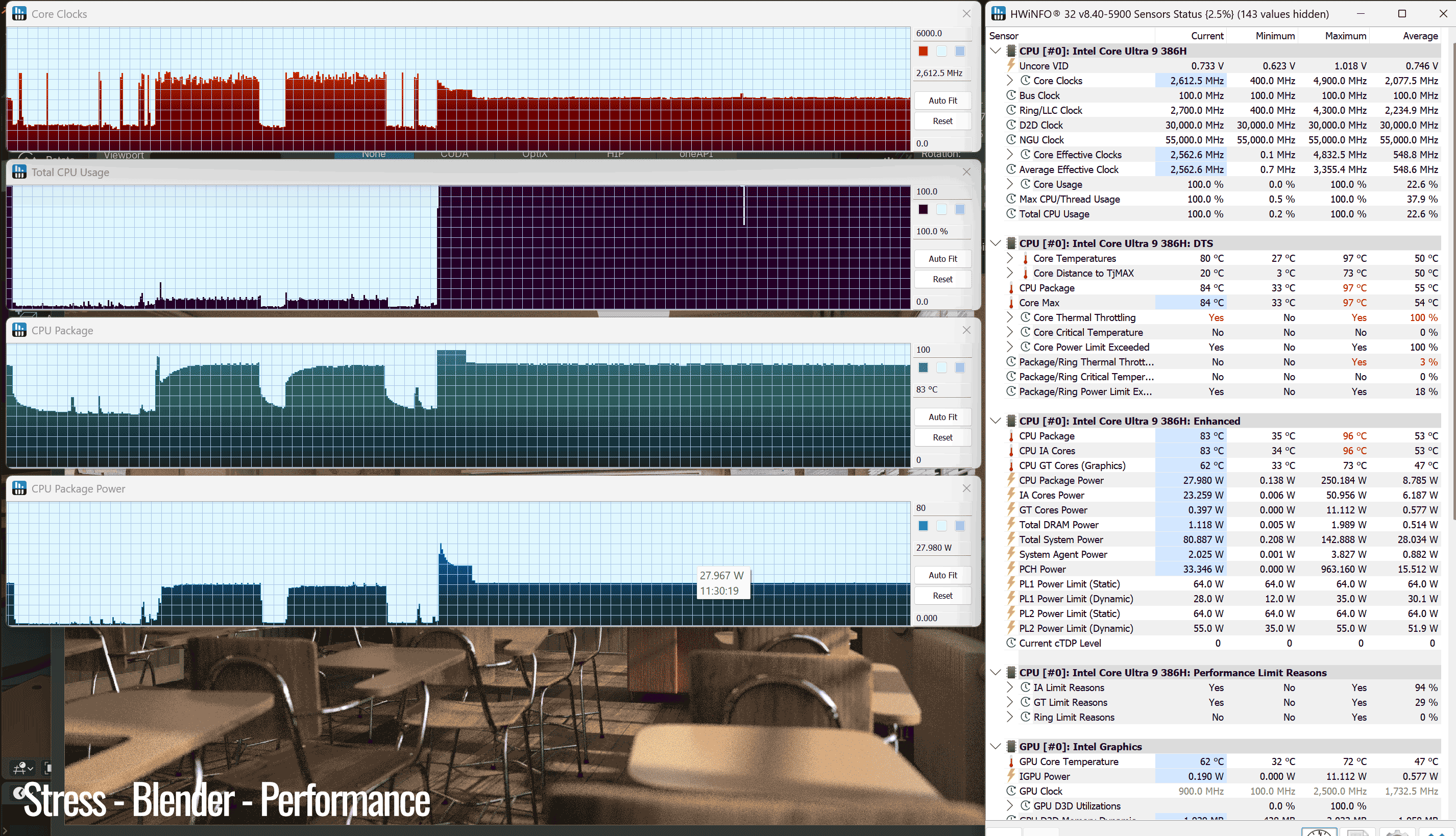Click thermometer icon beside CPU GT Cores (Graphics)
Viewport: 1456px width, 836px height.
tap(1011, 465)
